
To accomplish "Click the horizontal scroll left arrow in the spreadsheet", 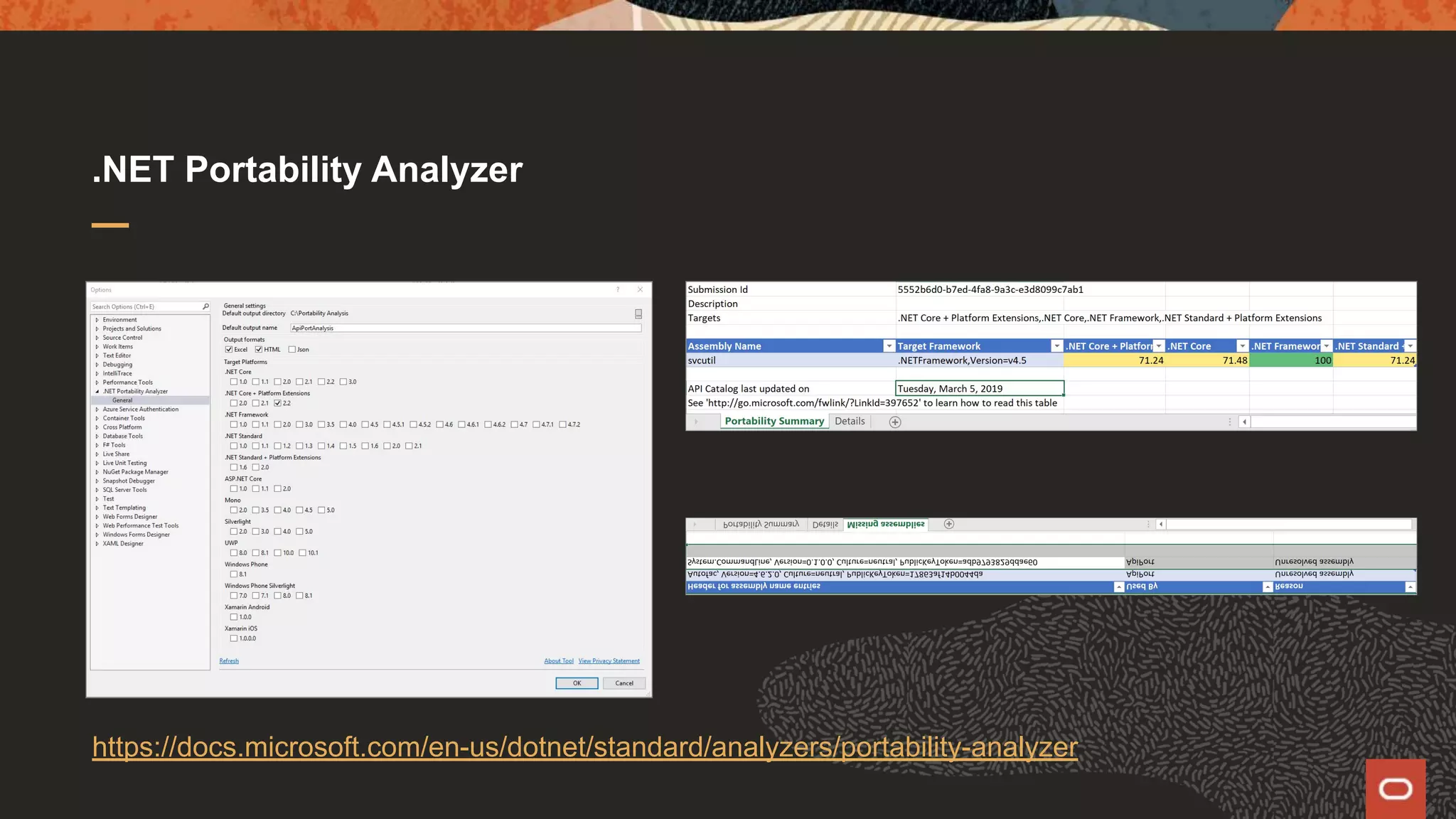I will tap(1244, 422).
